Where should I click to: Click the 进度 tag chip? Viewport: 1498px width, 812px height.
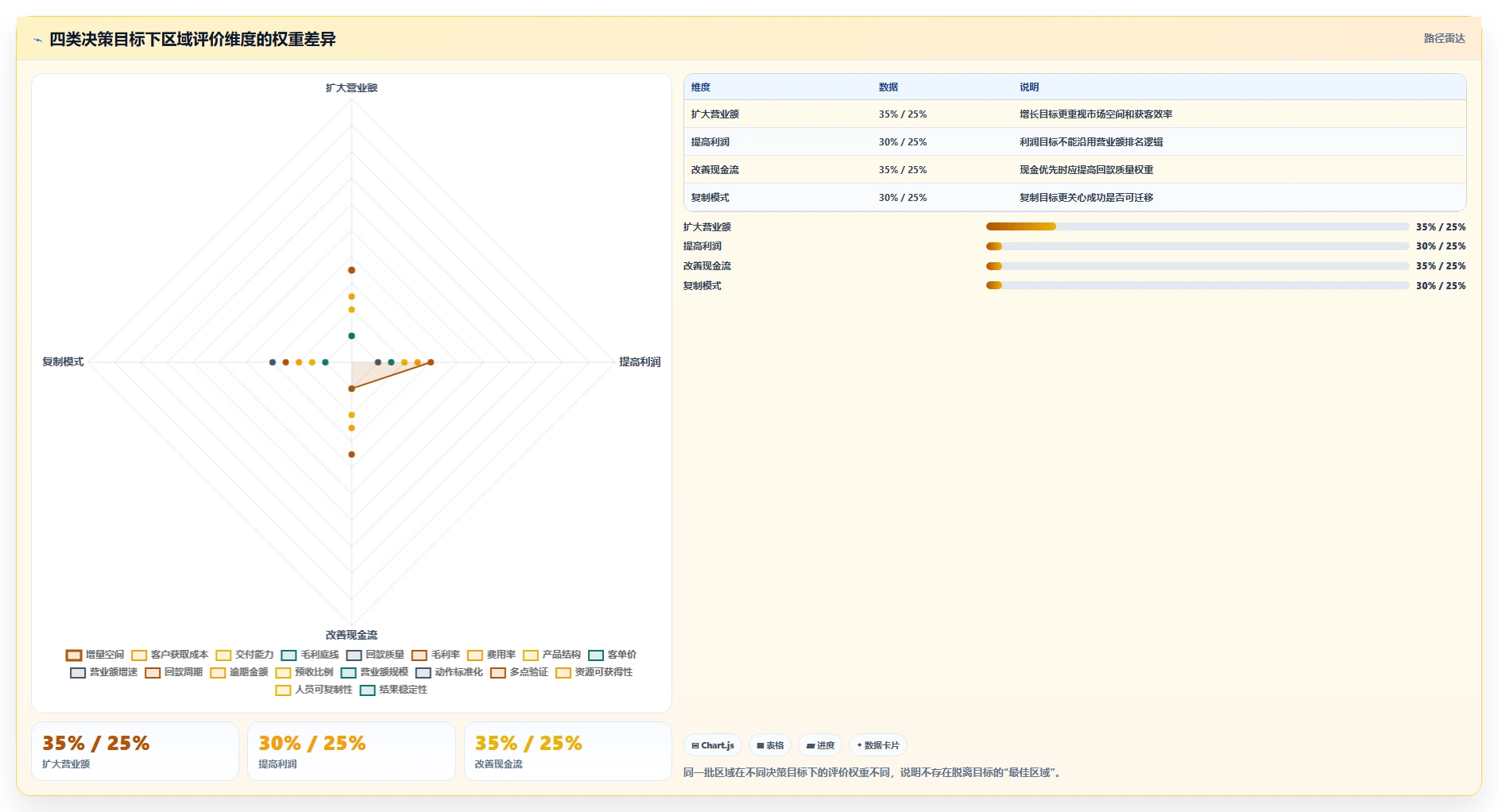tap(820, 745)
